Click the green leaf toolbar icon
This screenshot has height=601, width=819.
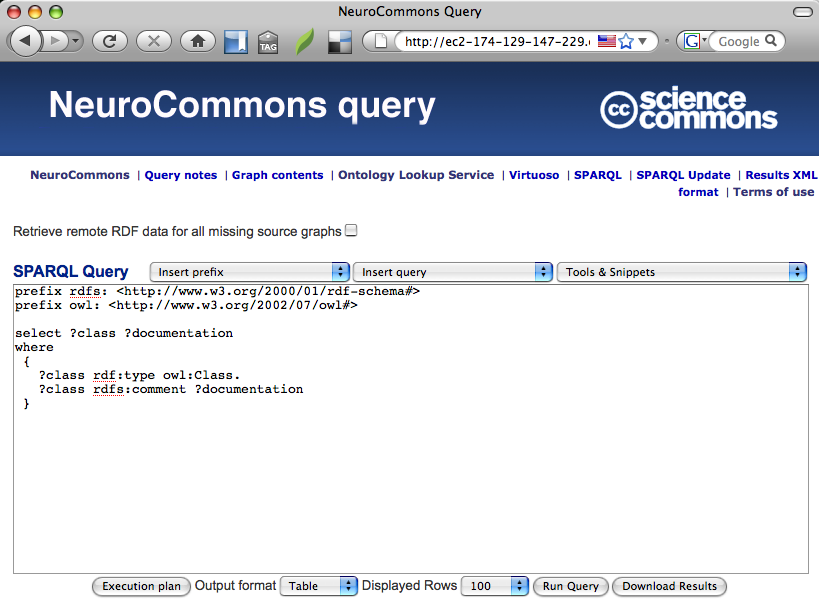tap(304, 42)
